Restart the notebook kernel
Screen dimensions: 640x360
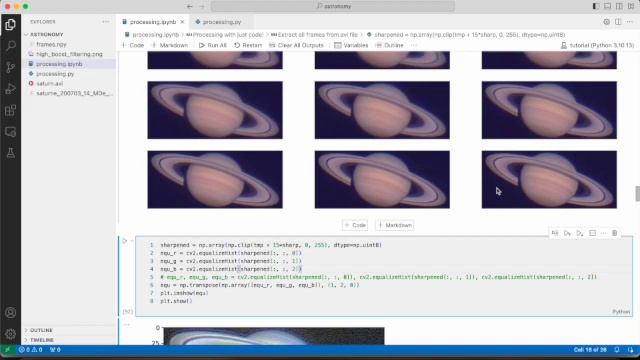[x=248, y=45]
